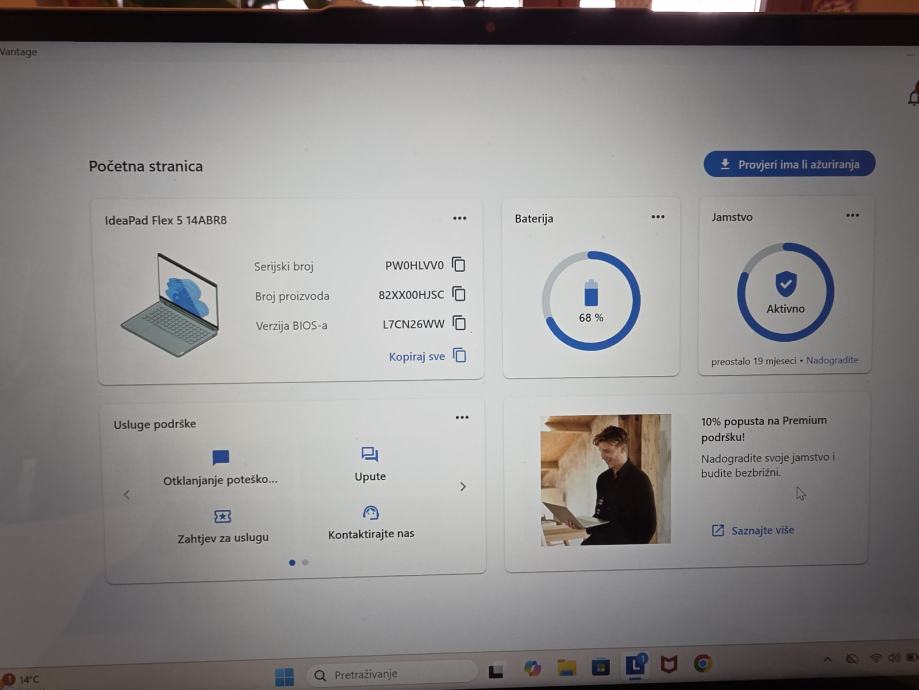Click the battery tray icon
The width and height of the screenshot is (919, 690).
911,657
